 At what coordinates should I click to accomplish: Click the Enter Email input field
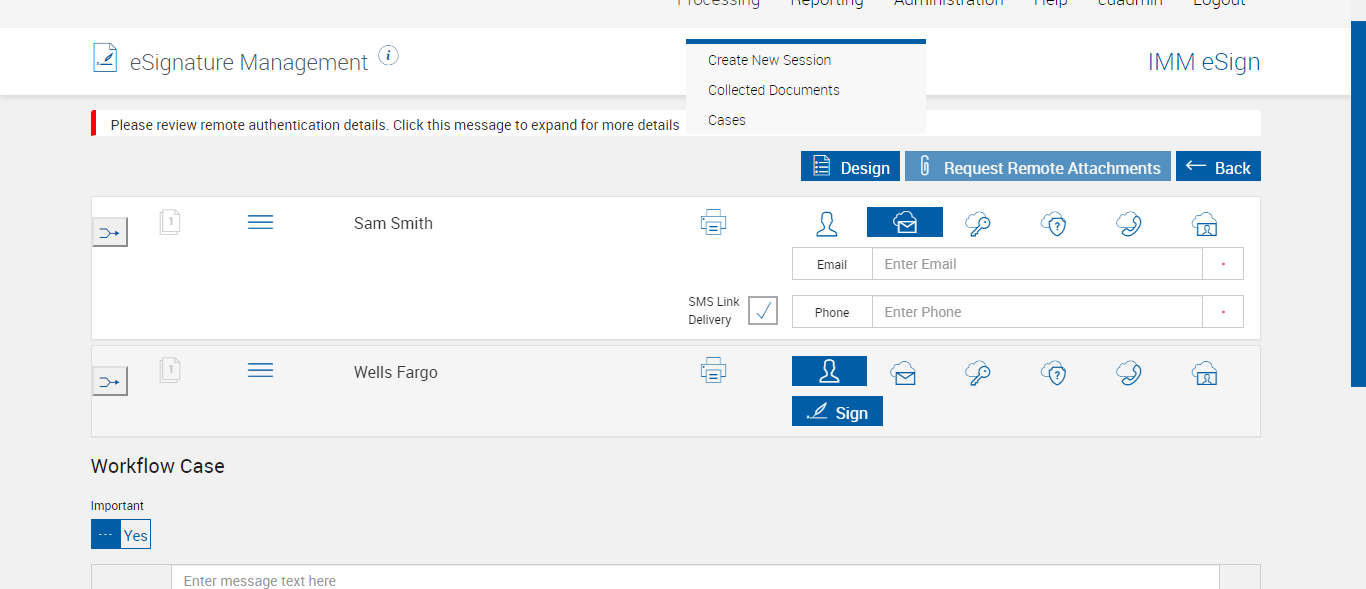tap(1036, 264)
